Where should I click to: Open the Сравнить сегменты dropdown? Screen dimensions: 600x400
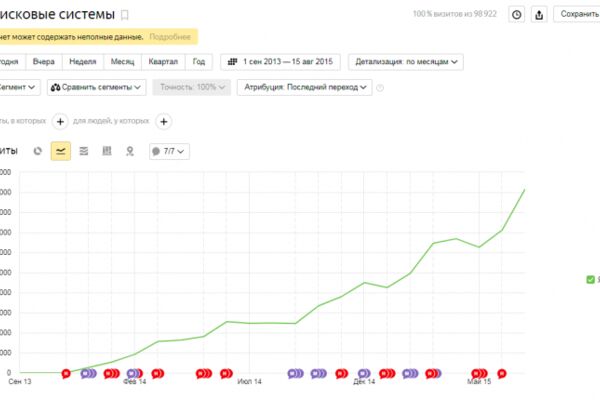96,87
